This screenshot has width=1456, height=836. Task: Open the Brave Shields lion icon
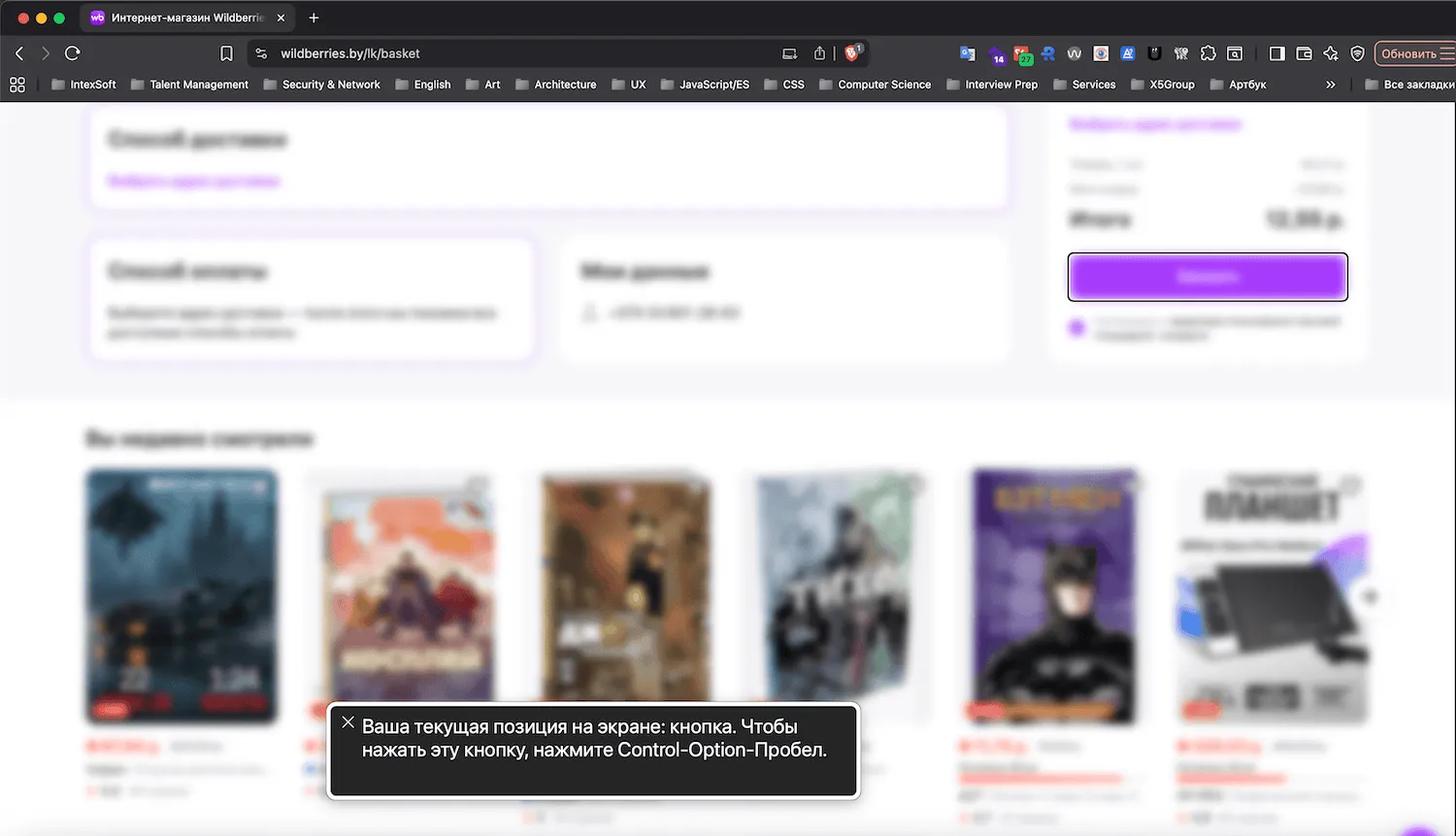pos(851,53)
